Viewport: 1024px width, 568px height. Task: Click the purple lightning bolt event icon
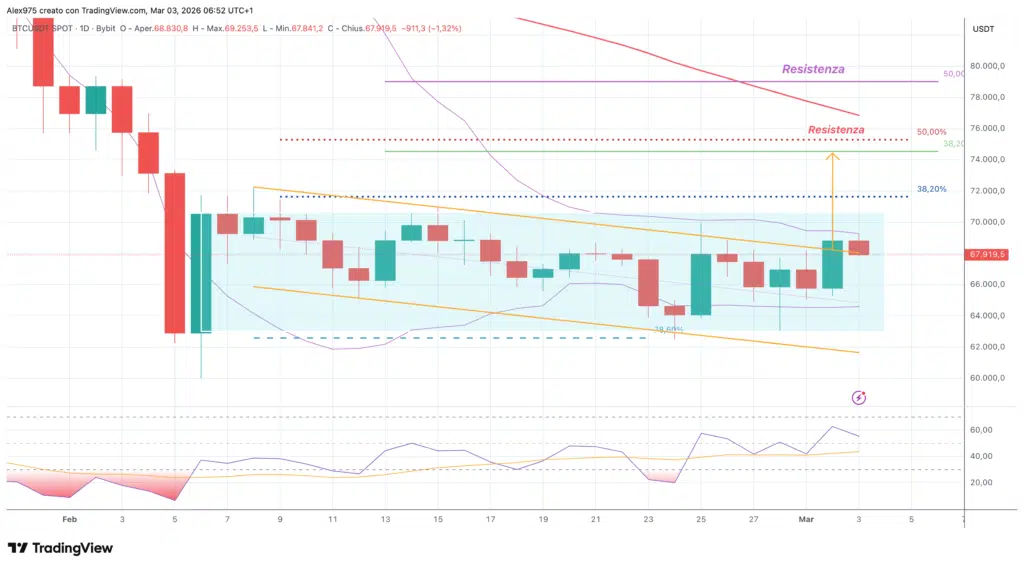coord(858,397)
